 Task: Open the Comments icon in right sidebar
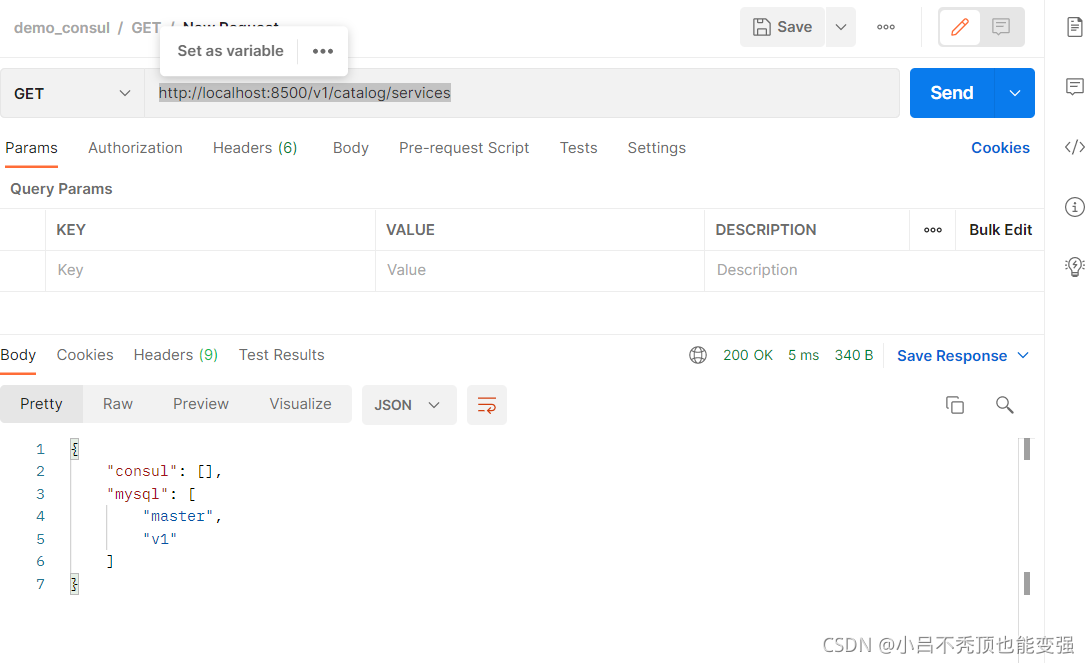coord(1074,87)
